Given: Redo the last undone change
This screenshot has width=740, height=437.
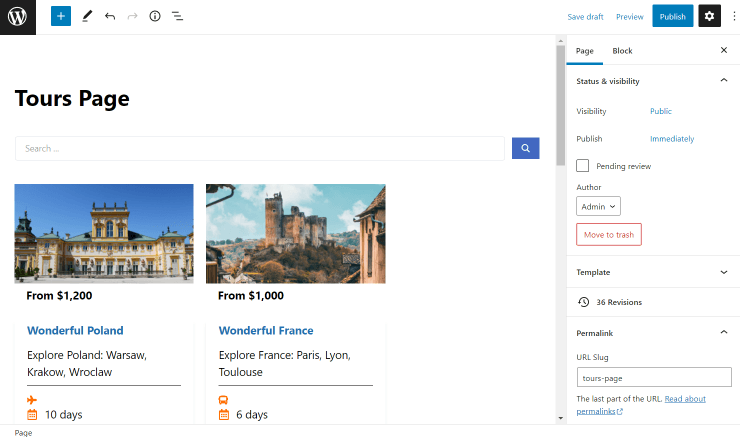Looking at the screenshot, I should 133,17.
